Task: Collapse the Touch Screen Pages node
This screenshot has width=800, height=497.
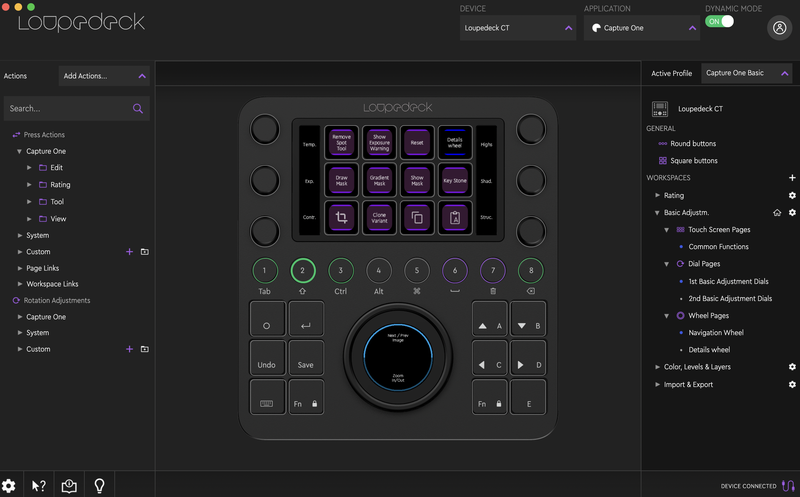Action: (666, 230)
